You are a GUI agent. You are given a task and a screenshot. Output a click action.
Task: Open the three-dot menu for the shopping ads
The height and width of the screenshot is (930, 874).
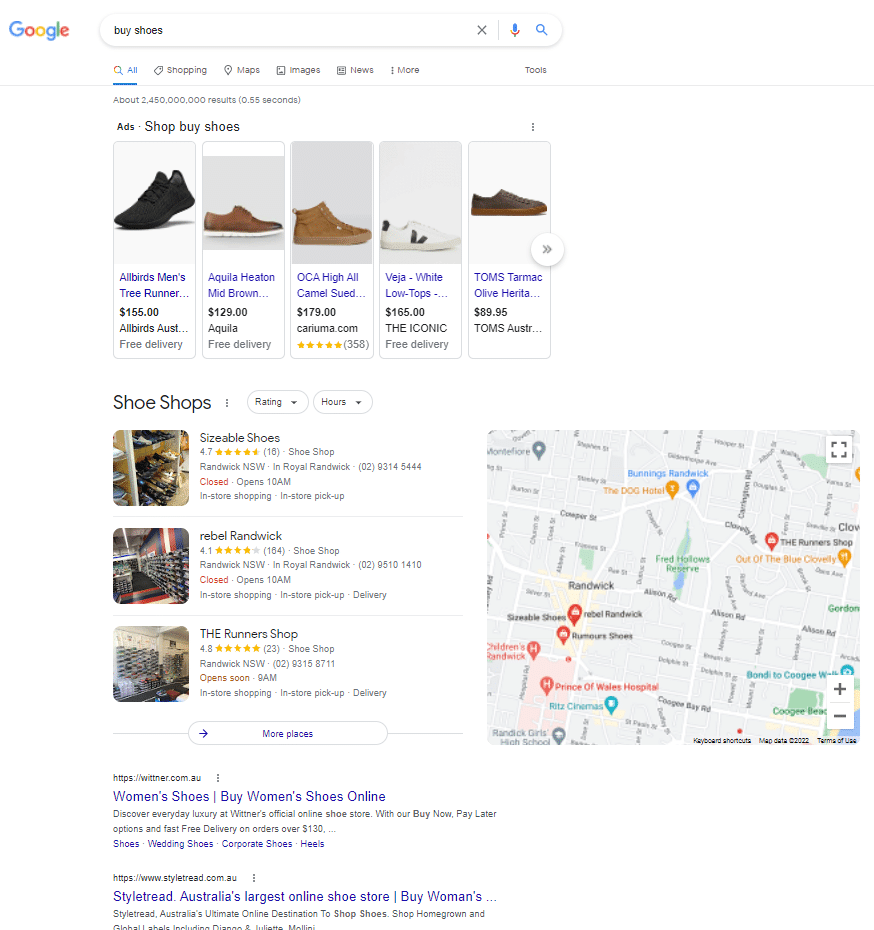coord(533,127)
